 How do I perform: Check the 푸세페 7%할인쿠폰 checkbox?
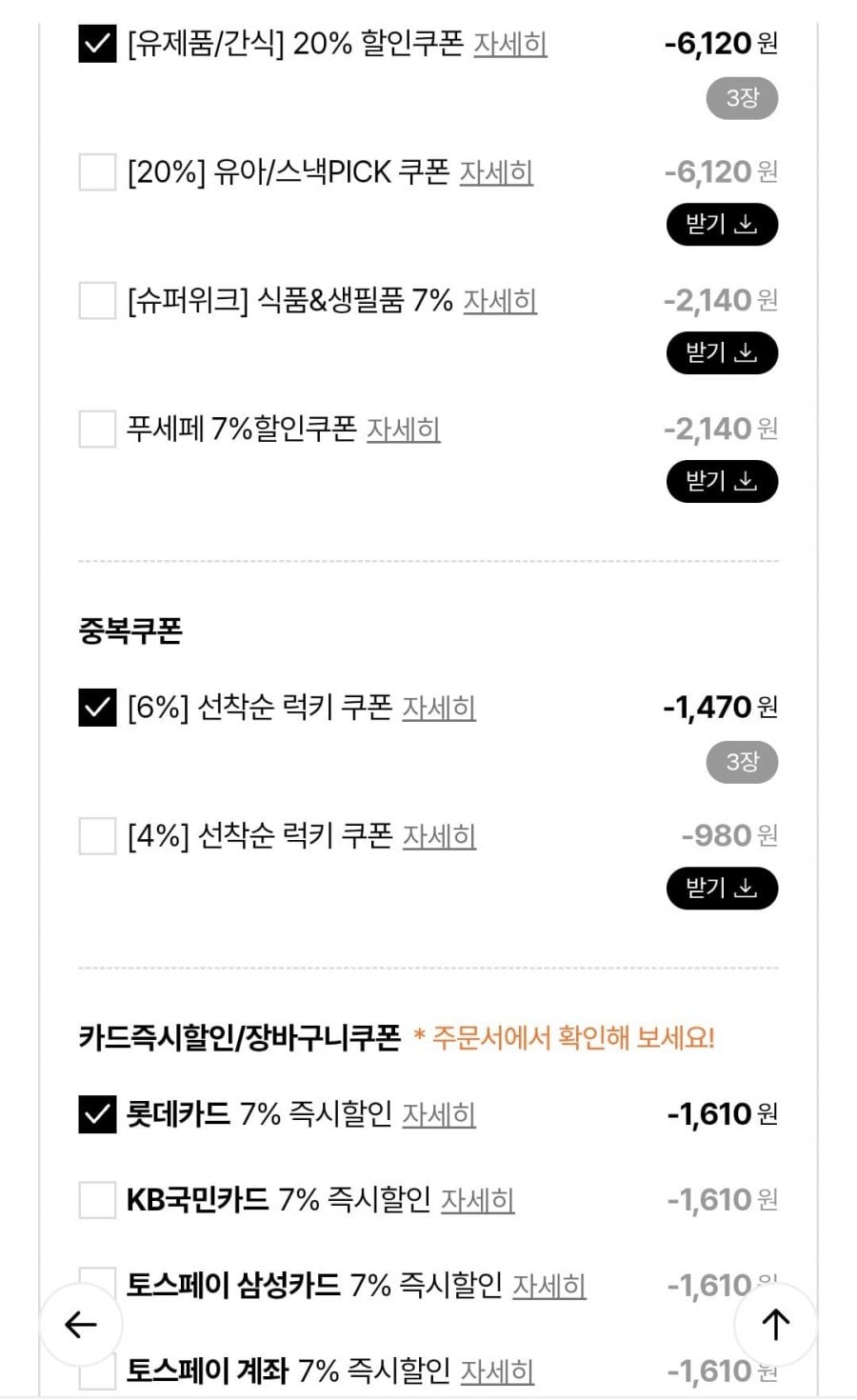tap(97, 430)
